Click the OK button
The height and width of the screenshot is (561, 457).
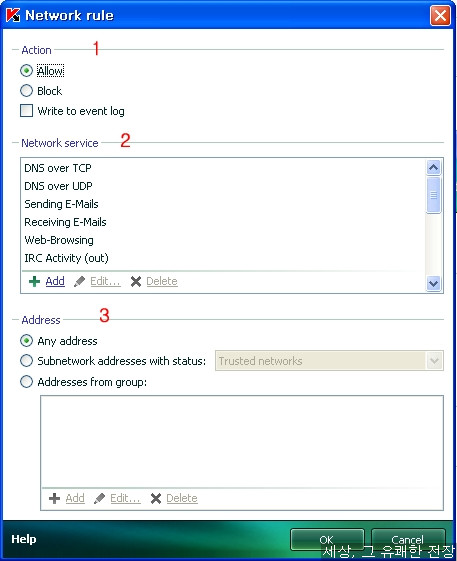327,540
